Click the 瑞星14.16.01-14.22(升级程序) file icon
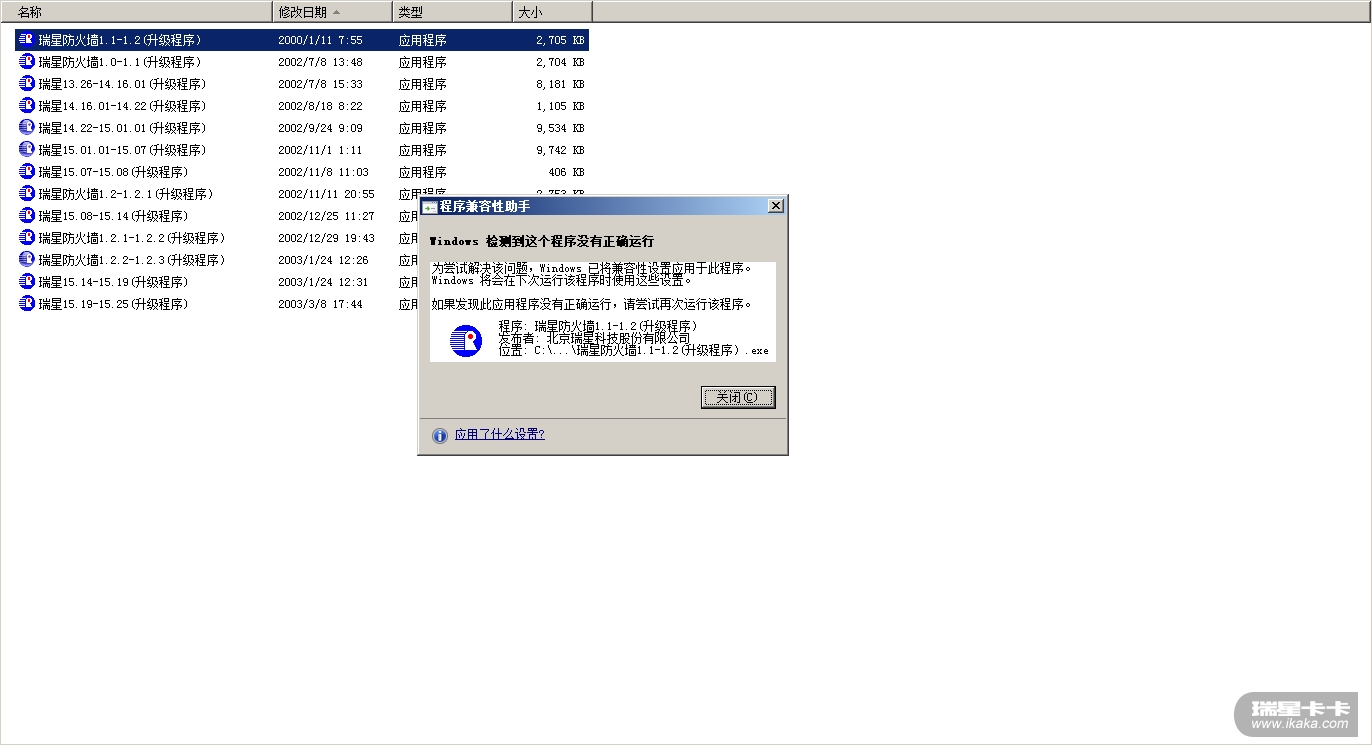 [x=27, y=106]
